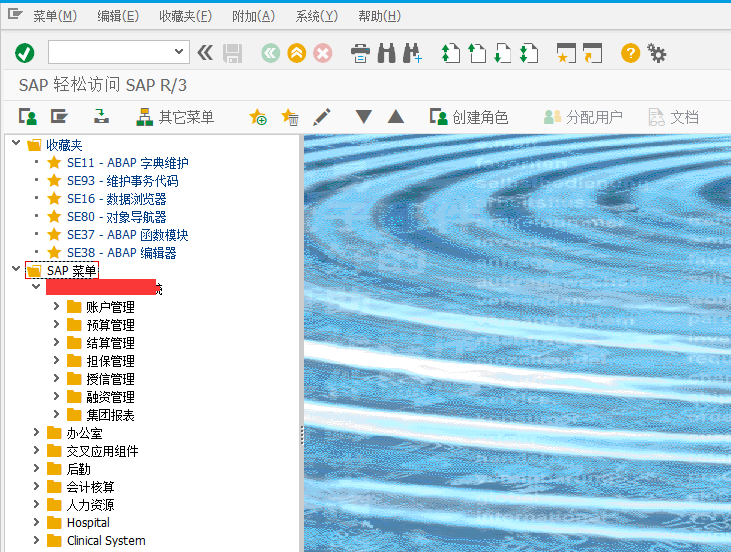The height and width of the screenshot is (552, 731).
Task: Select the Hospital folder
Action: [x=88, y=523]
